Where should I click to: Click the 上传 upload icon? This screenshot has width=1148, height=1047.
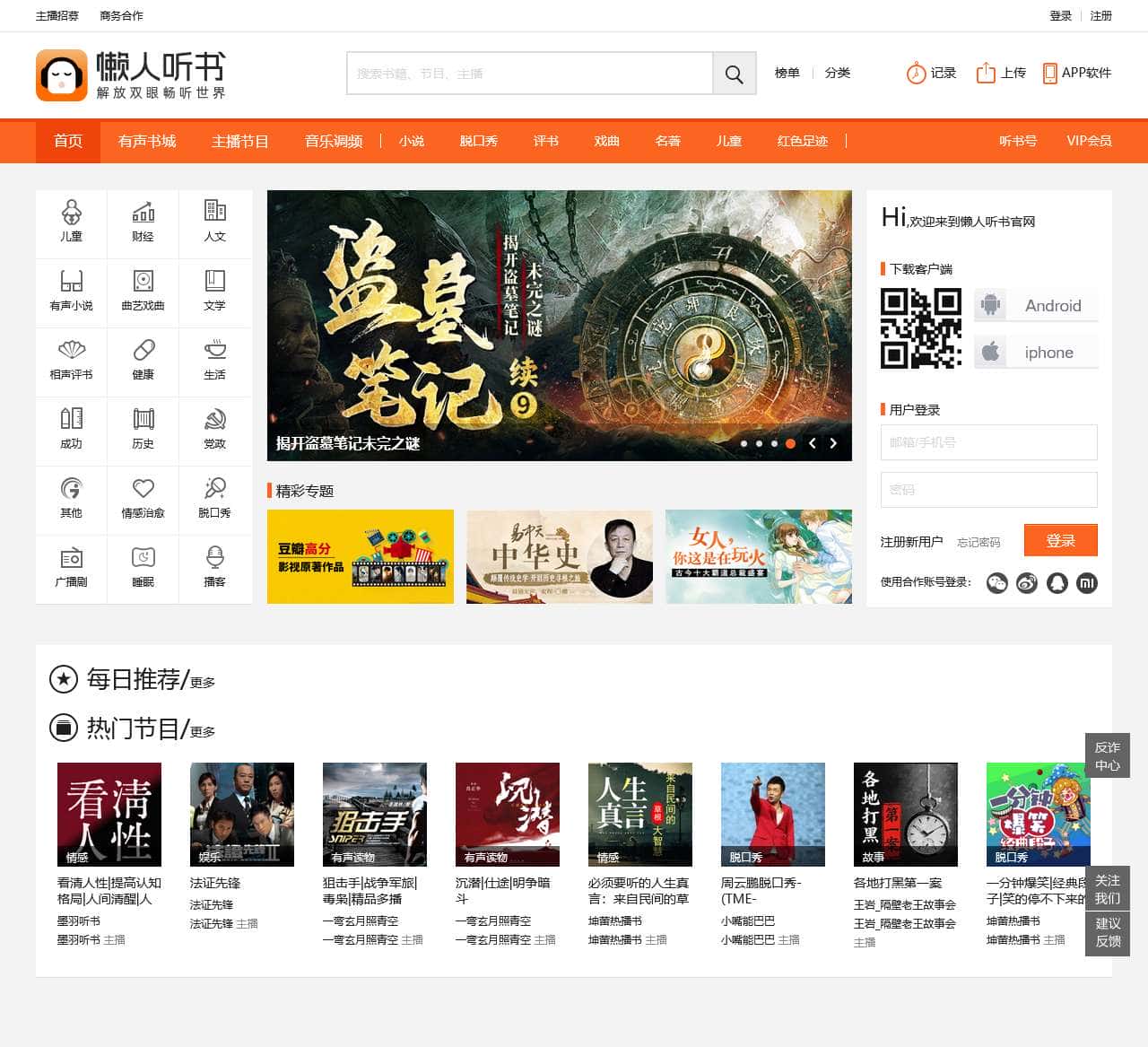point(986,73)
